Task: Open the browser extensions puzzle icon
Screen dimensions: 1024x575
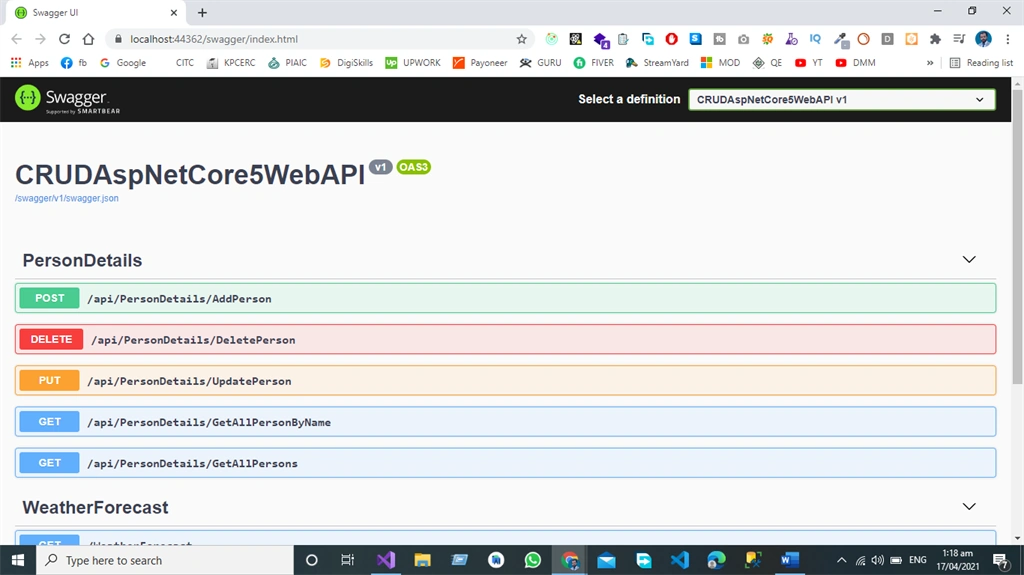Action: (935, 39)
